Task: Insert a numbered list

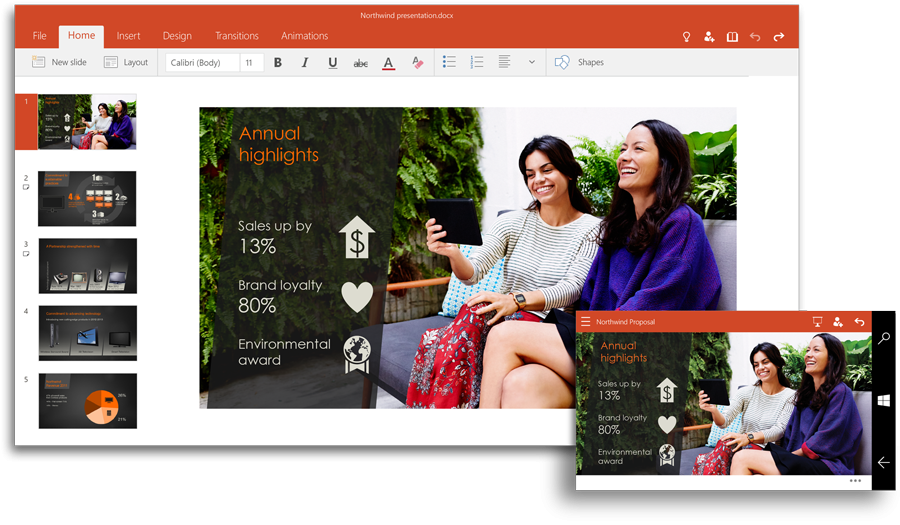Action: [477, 62]
